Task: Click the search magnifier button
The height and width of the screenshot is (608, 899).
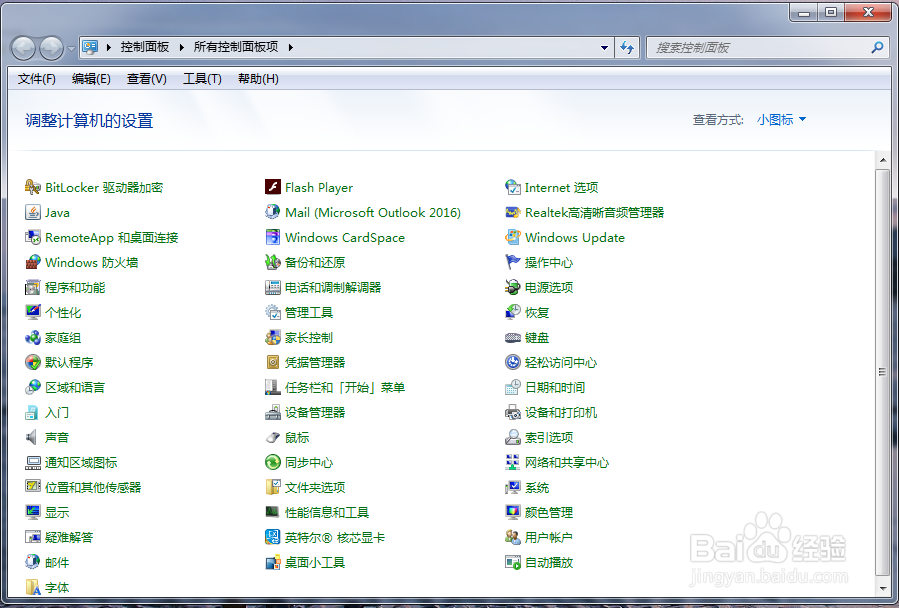Action: pyautogui.click(x=877, y=48)
